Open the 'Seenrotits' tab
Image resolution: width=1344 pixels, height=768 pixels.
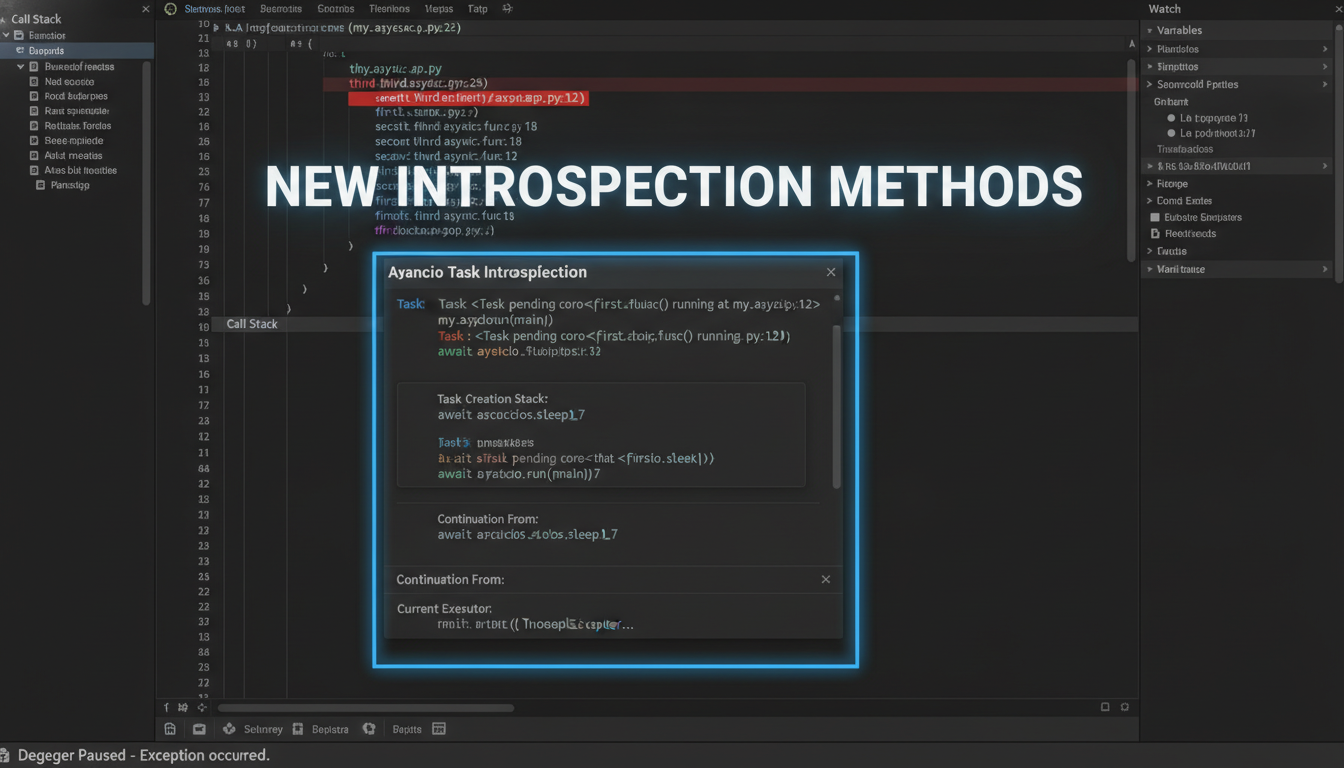pyautogui.click(x=281, y=9)
